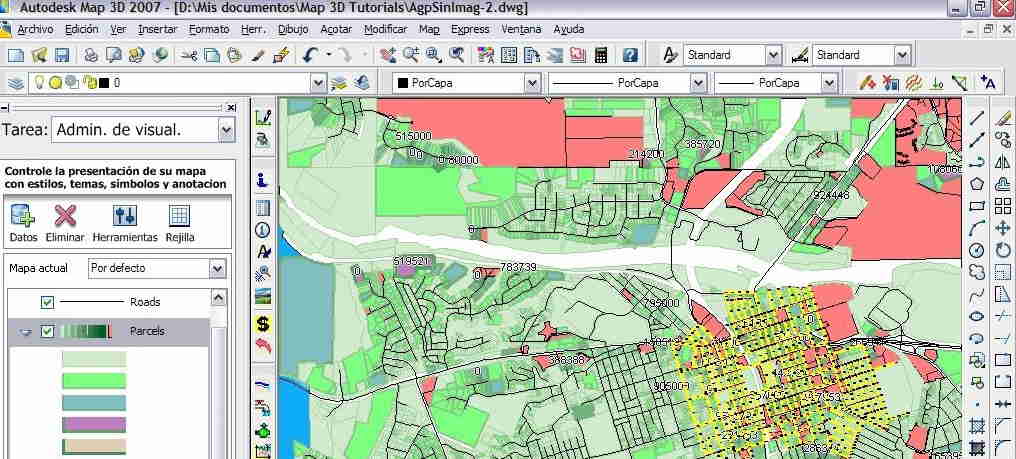
Task: Click the Save icon in the toolbar
Action: click(x=62, y=55)
